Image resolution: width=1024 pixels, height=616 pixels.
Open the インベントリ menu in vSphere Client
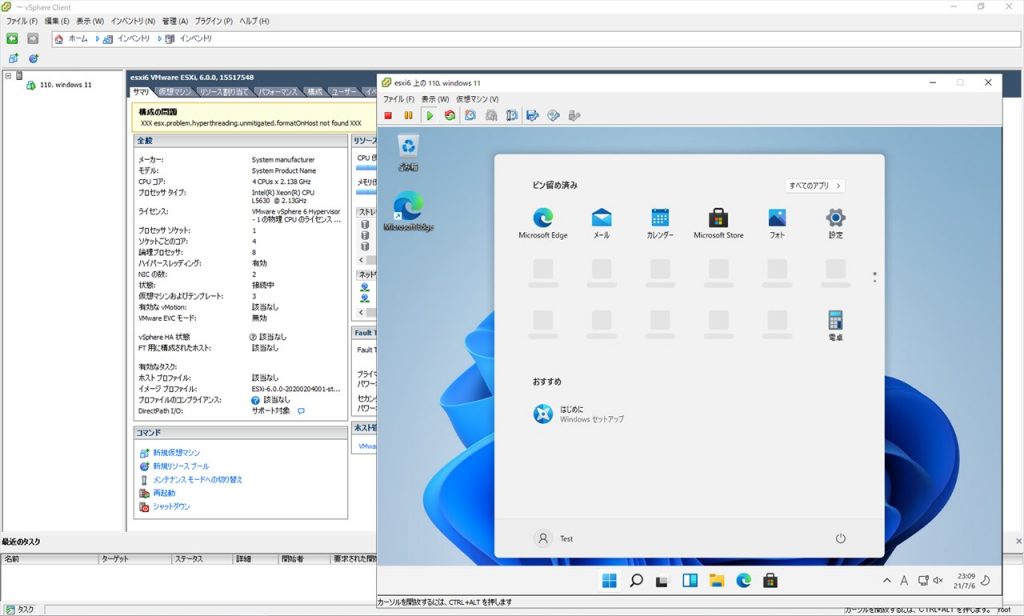(x=133, y=21)
